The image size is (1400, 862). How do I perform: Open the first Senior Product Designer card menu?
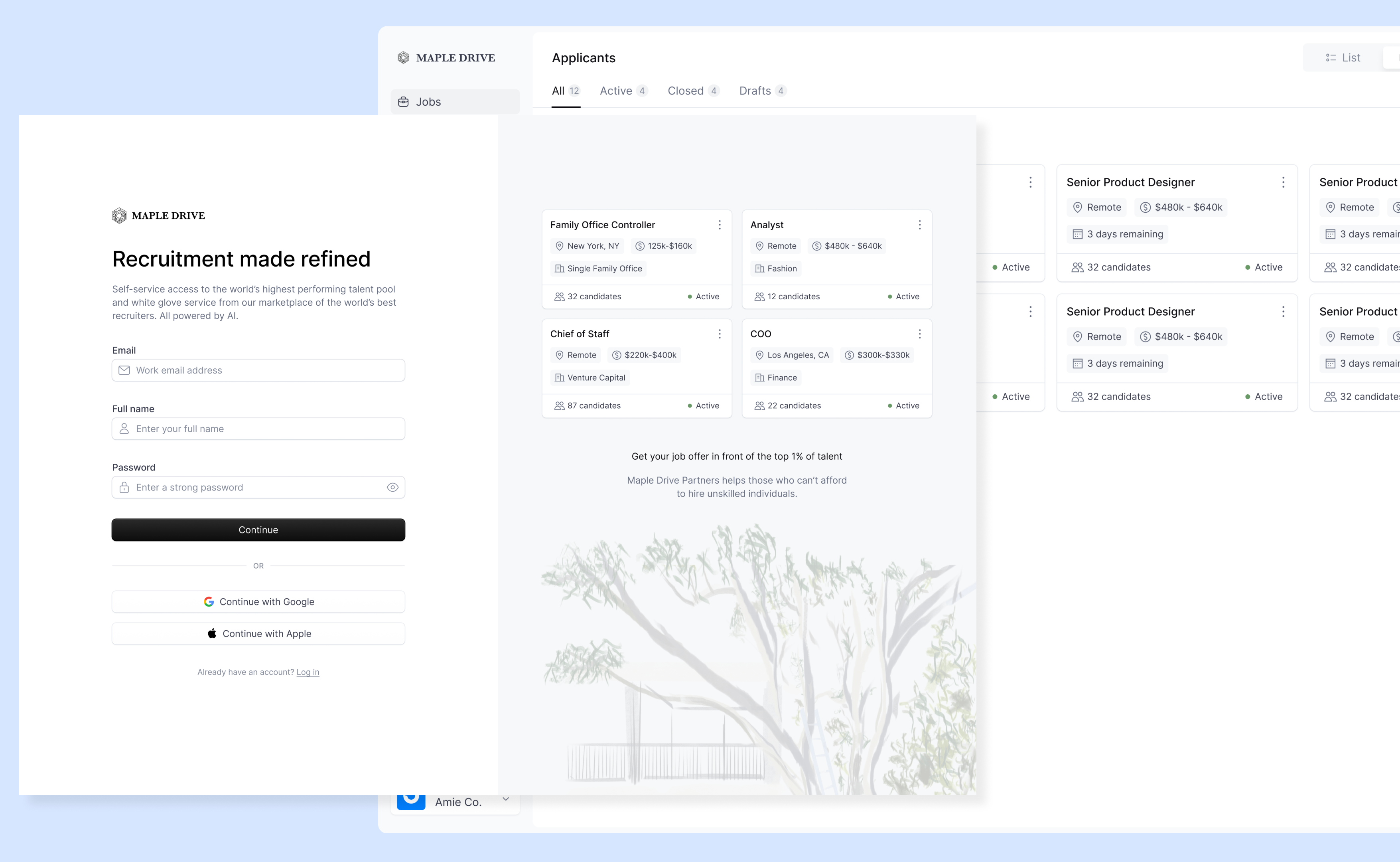[x=1283, y=182]
